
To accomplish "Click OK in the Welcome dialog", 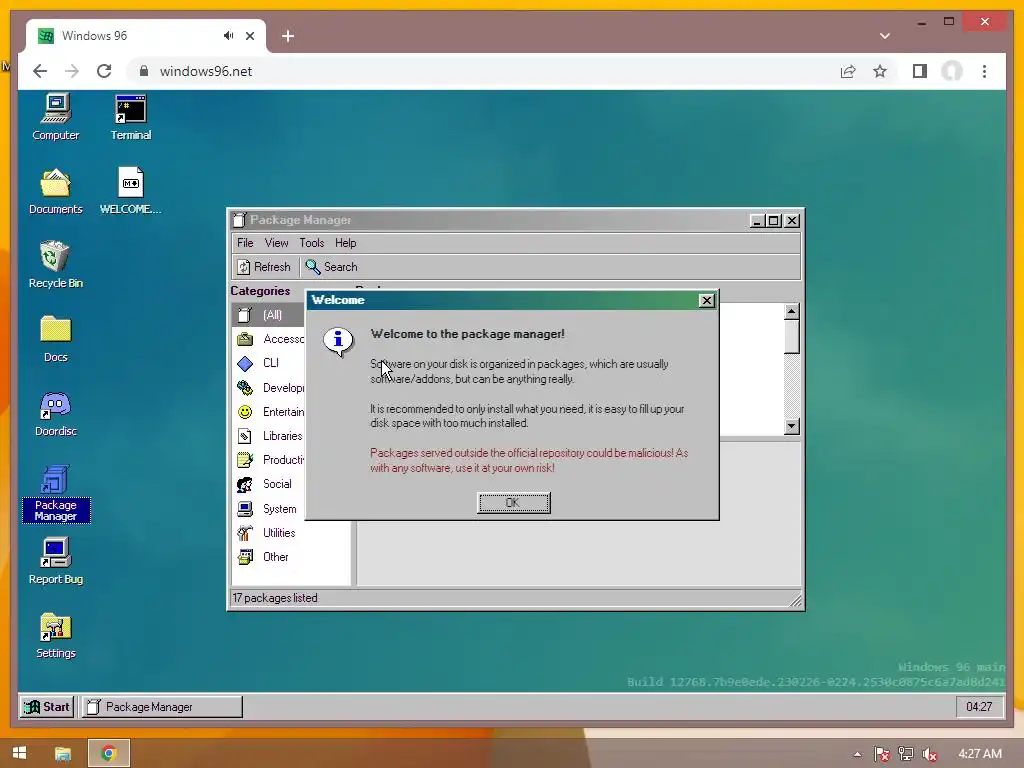I will point(513,503).
